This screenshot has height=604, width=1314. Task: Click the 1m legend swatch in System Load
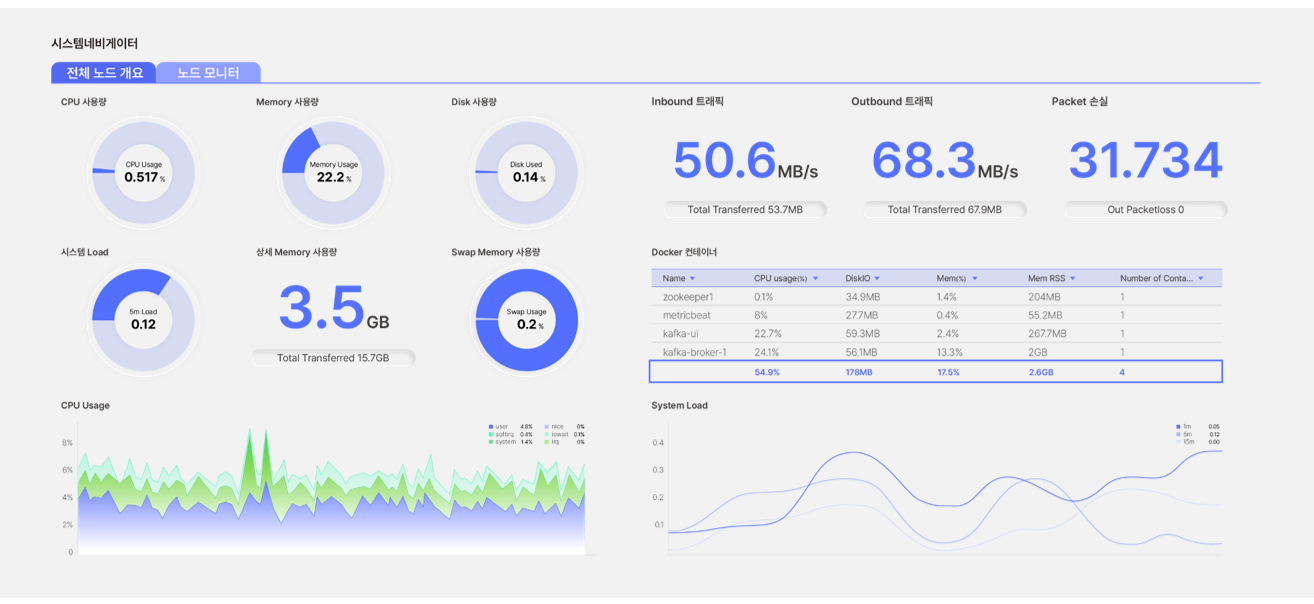[x=1179, y=427]
